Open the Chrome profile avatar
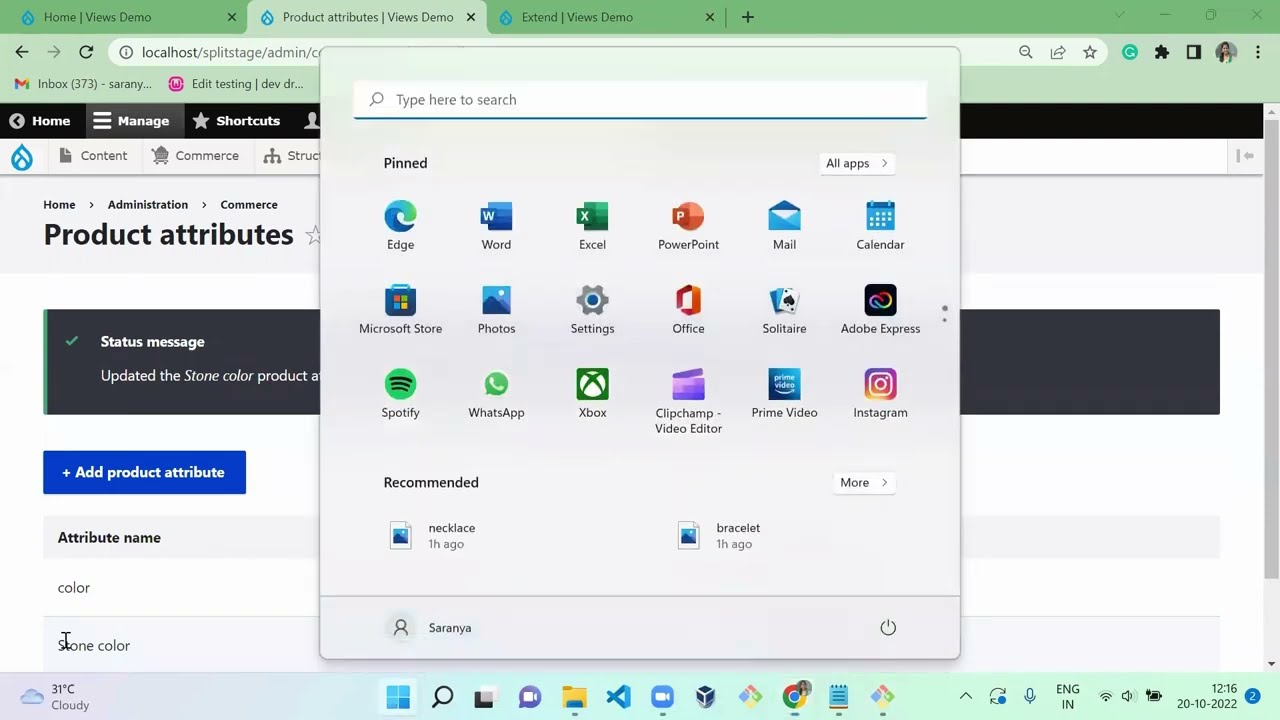 [1226, 52]
